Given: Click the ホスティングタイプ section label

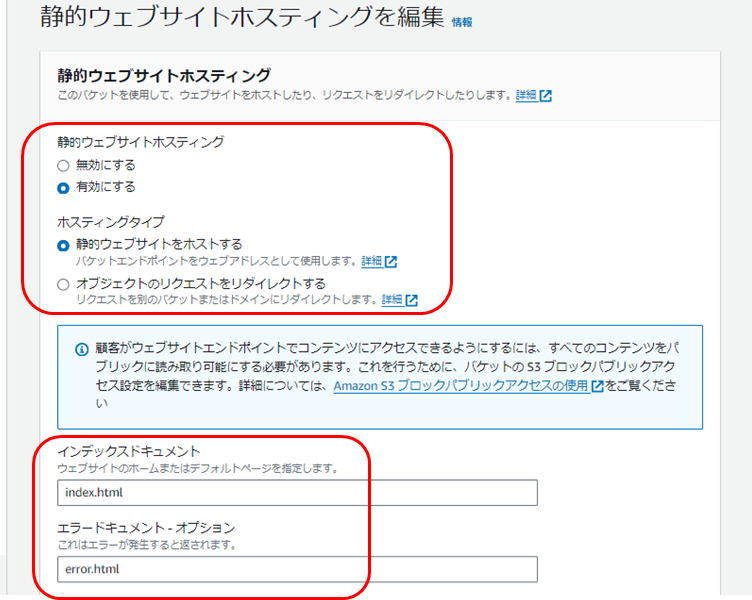Looking at the screenshot, I should point(111,222).
